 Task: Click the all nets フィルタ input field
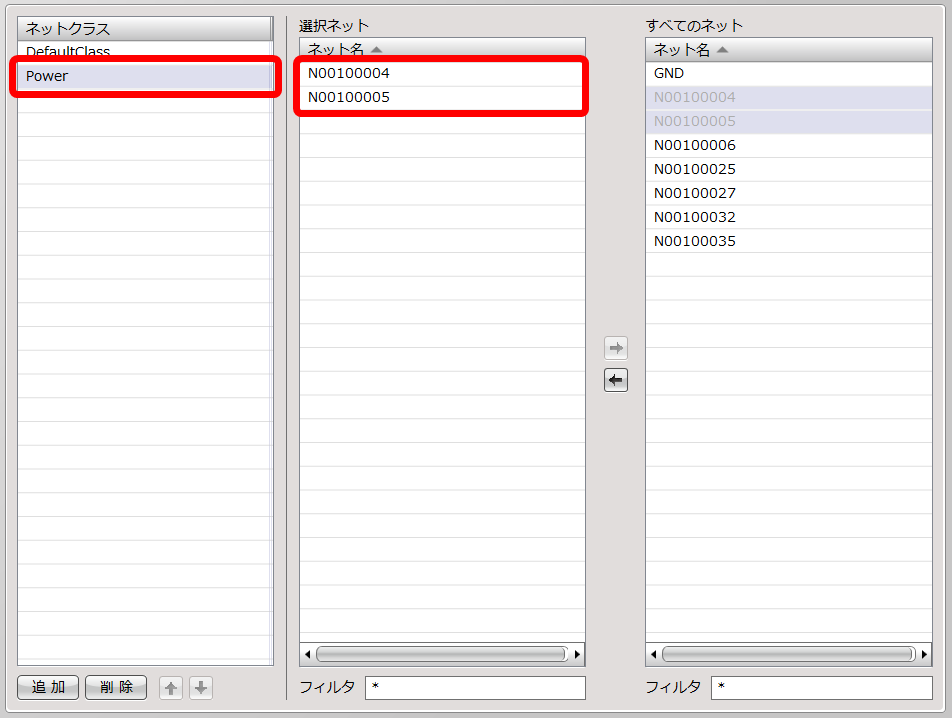pos(821,688)
